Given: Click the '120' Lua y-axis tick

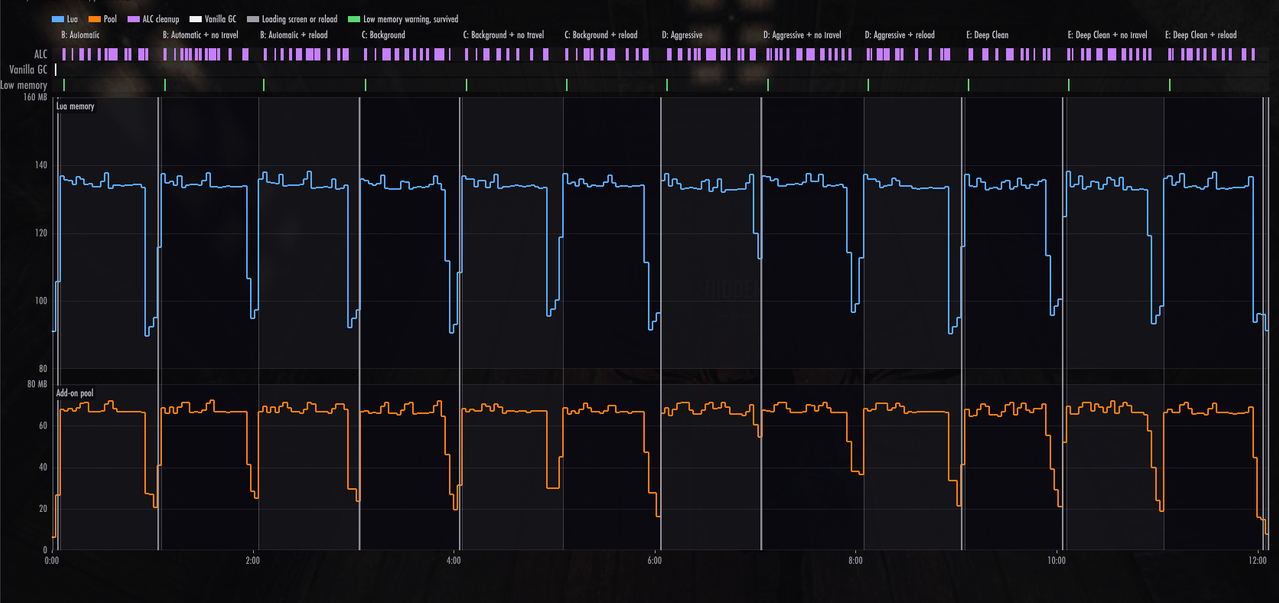Looking at the screenshot, I should point(41,234).
